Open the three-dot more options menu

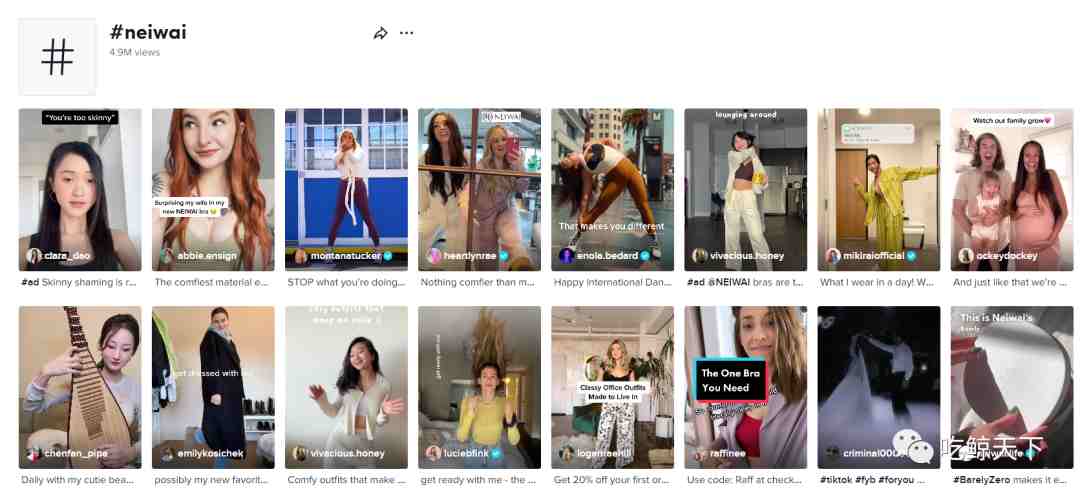(407, 33)
